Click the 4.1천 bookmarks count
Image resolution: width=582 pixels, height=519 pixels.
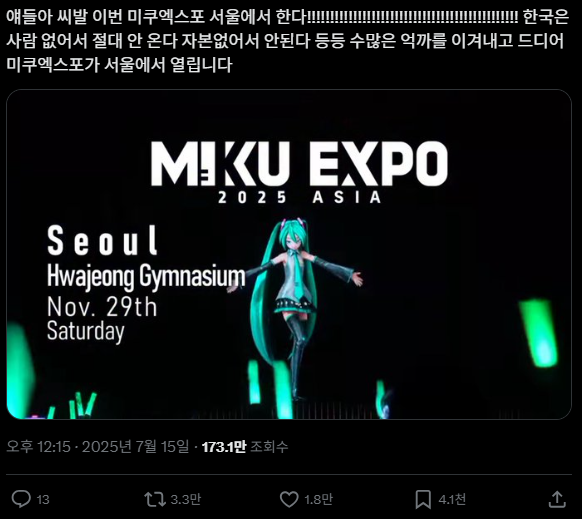click(x=452, y=499)
